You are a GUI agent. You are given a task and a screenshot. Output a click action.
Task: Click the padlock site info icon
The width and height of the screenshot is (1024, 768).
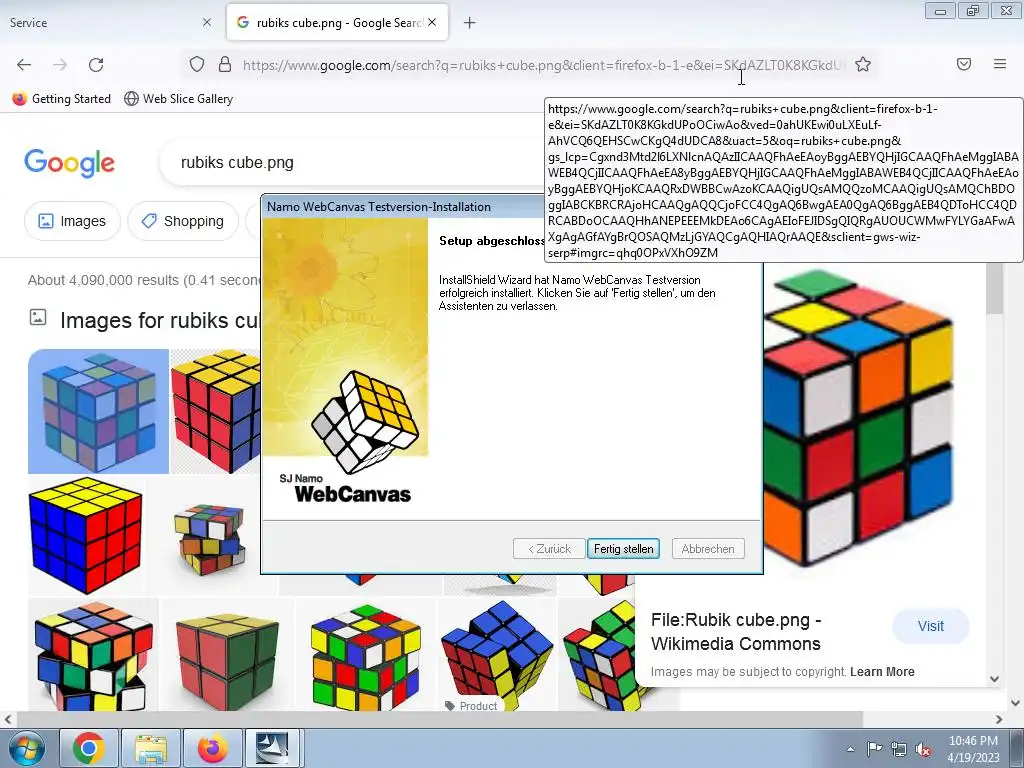(x=225, y=64)
